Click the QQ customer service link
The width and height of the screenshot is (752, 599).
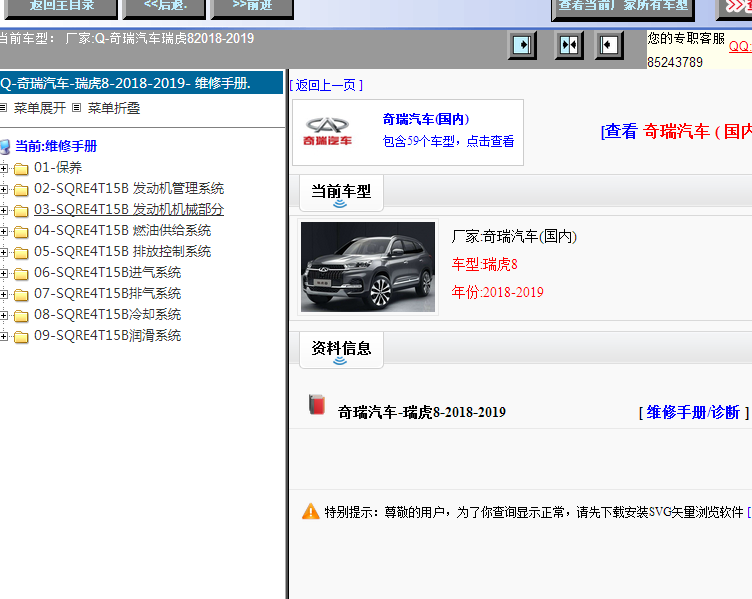740,47
